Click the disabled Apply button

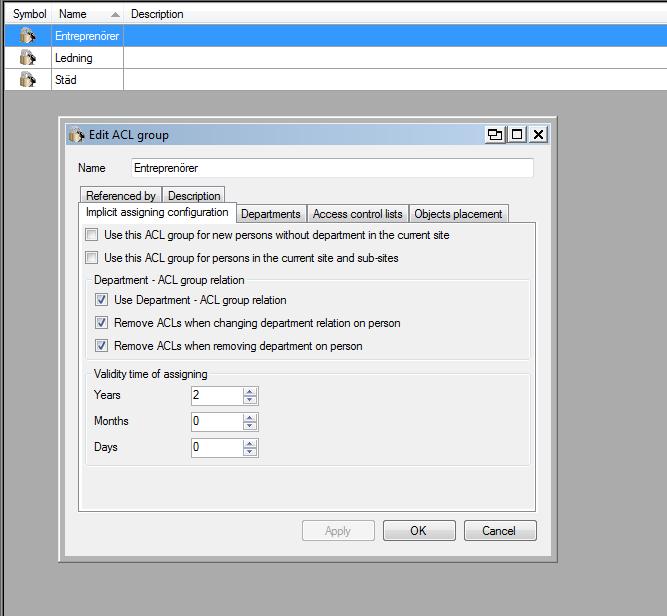[338, 530]
